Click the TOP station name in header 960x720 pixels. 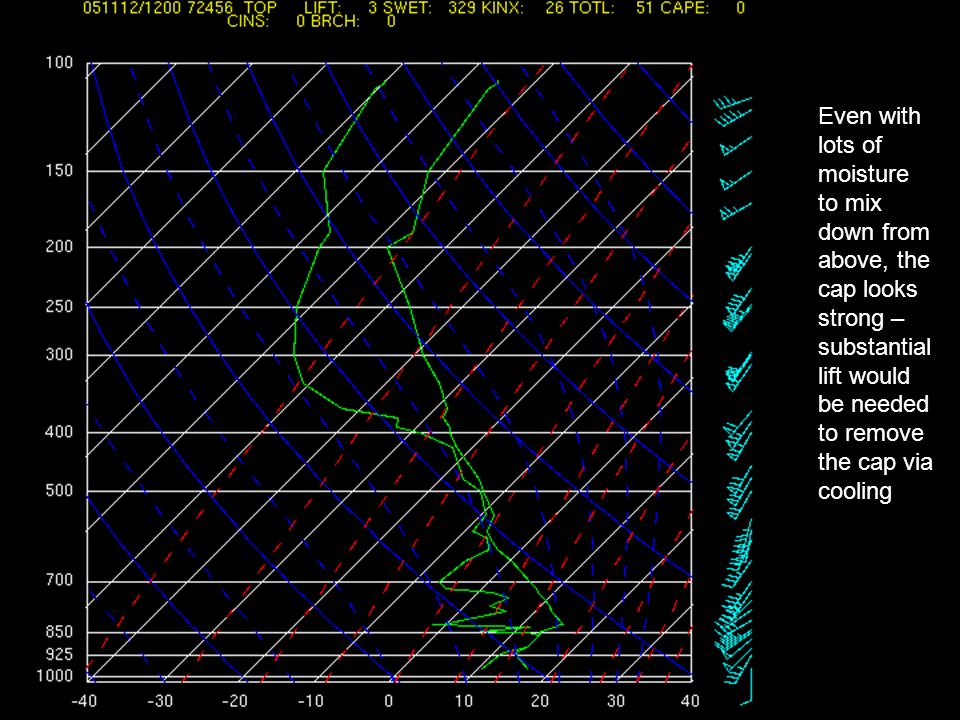(x=260, y=8)
